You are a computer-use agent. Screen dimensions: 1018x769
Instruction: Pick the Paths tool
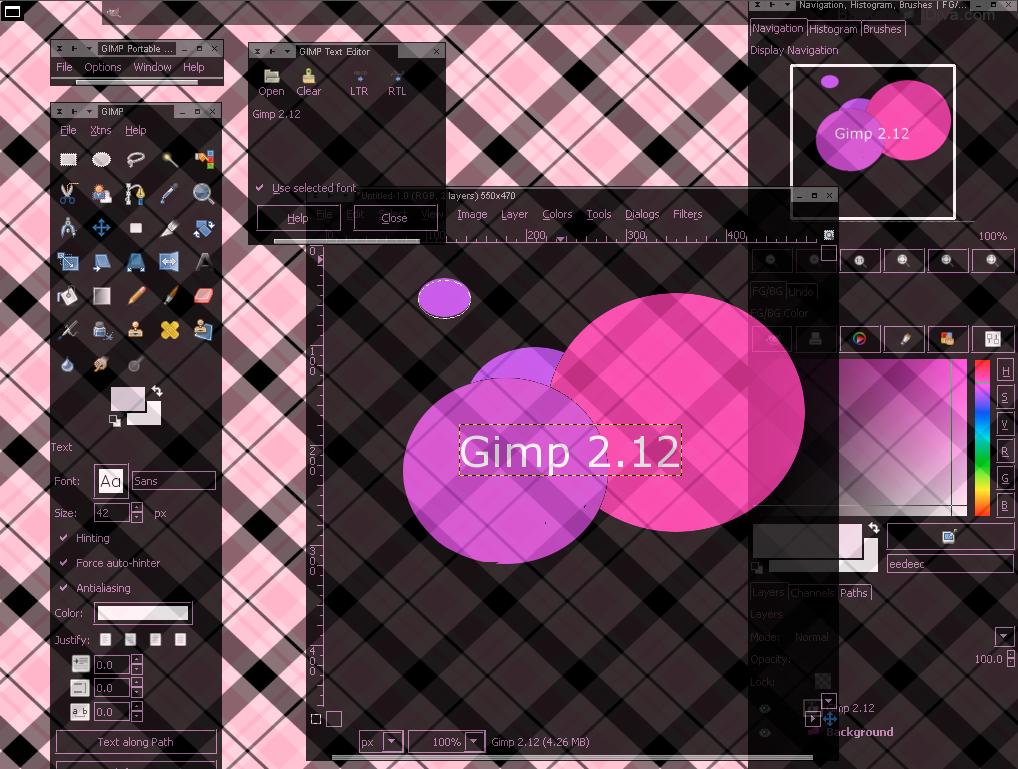135,193
